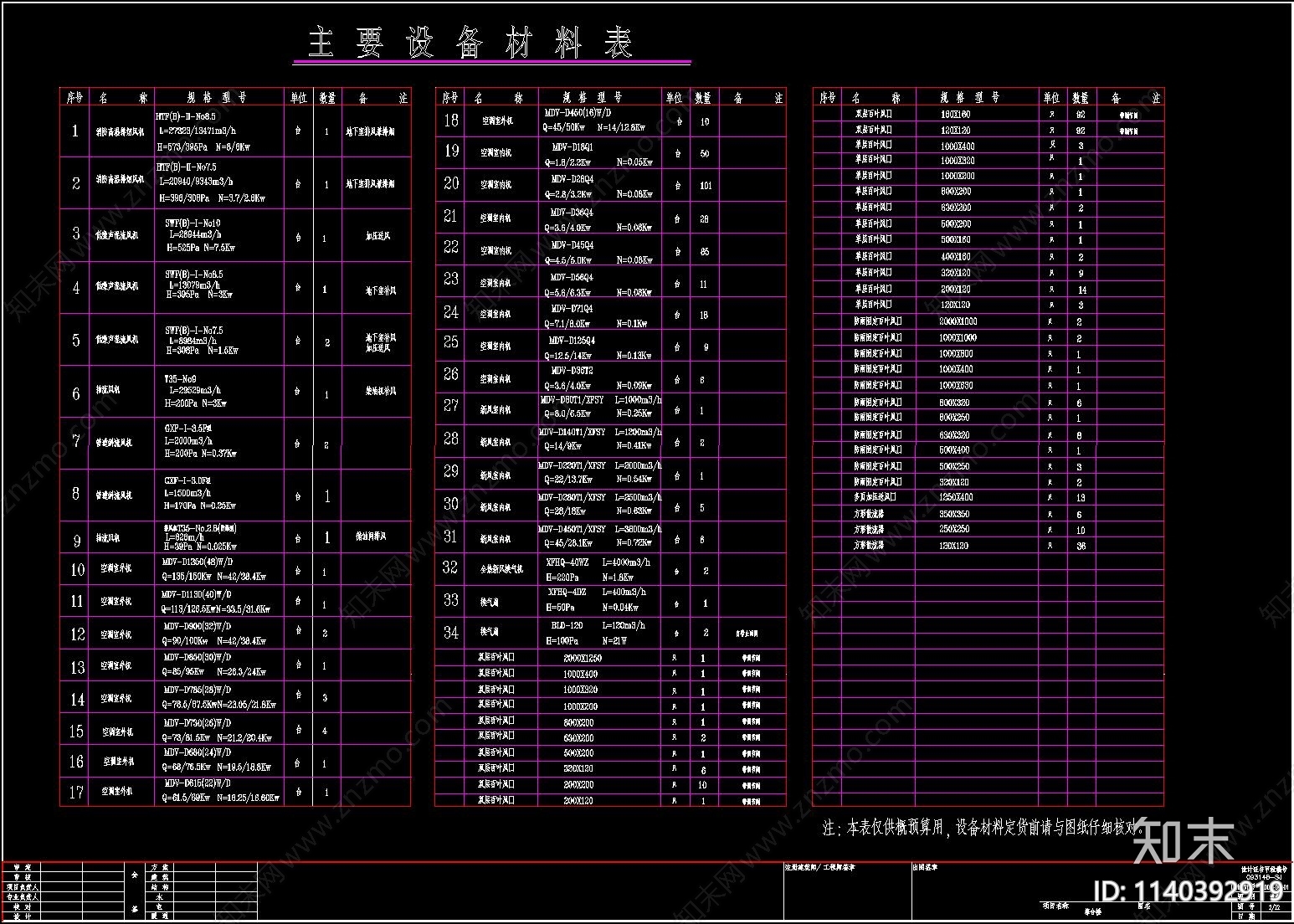Click the 2000X1250 louver size cell
1294x924 pixels.
click(x=582, y=658)
